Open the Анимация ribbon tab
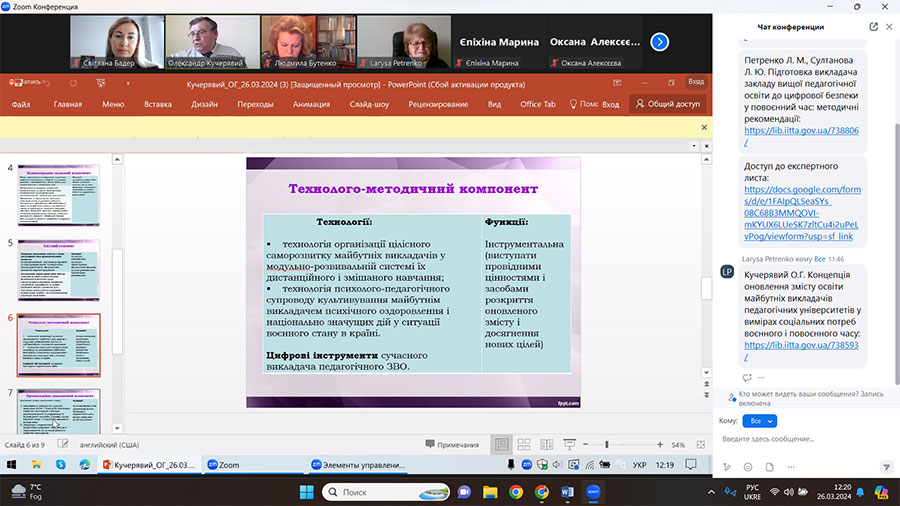 coord(311,103)
